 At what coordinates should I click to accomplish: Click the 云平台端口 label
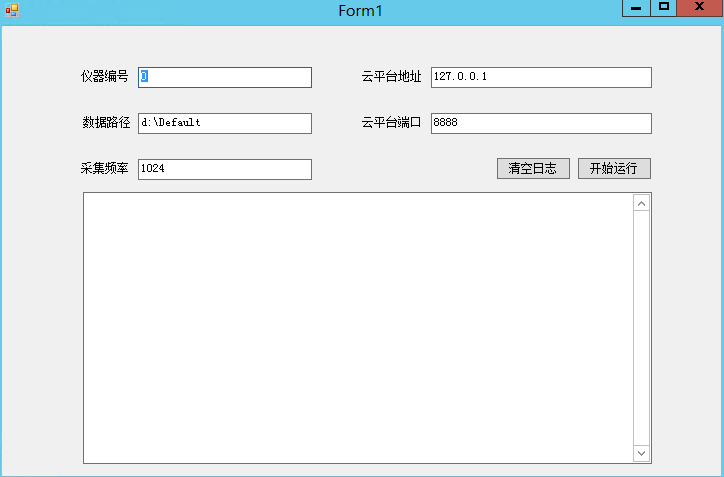tap(391, 123)
